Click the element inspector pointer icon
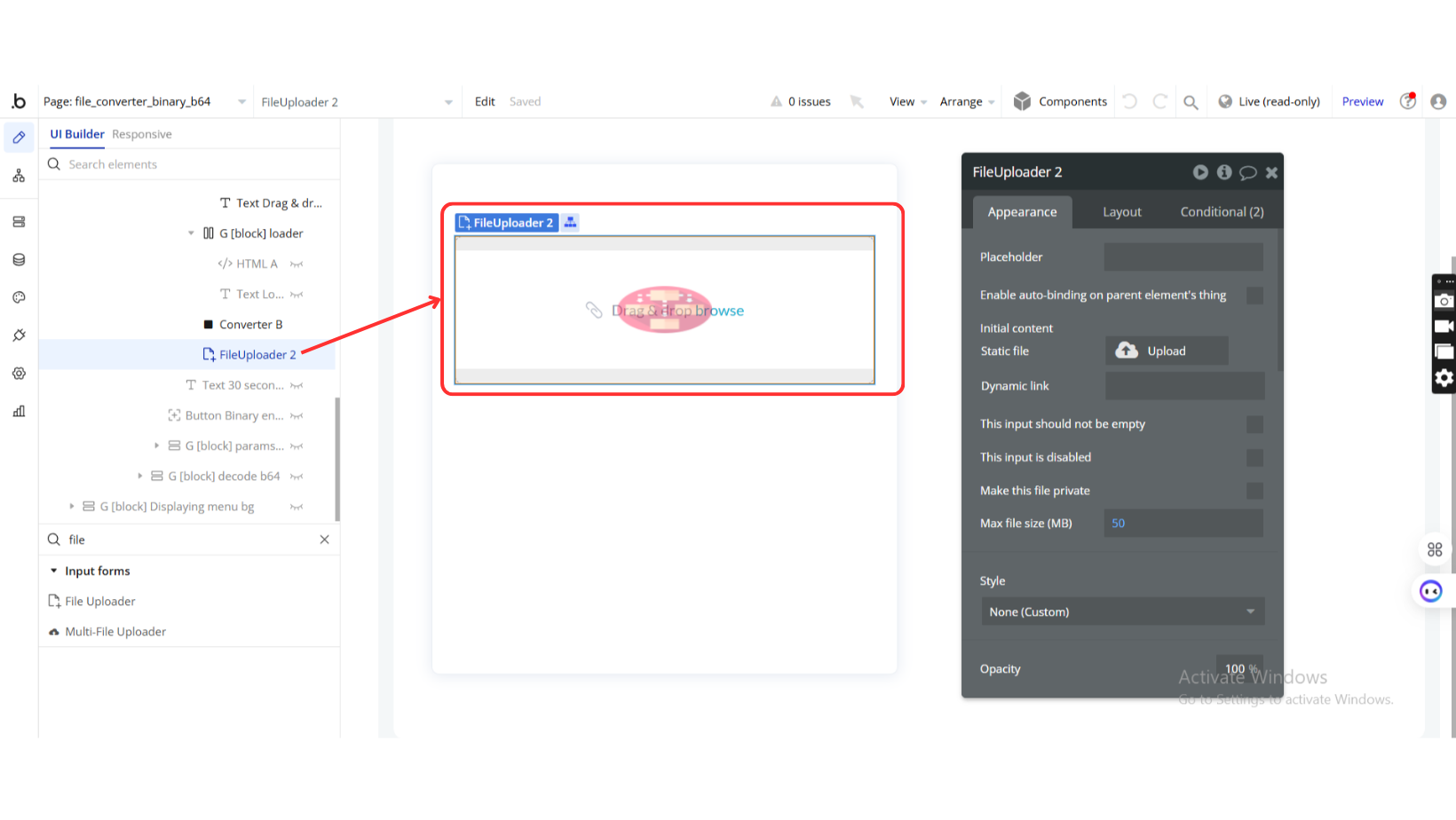Image resolution: width=1456 pixels, height=820 pixels. [x=857, y=102]
